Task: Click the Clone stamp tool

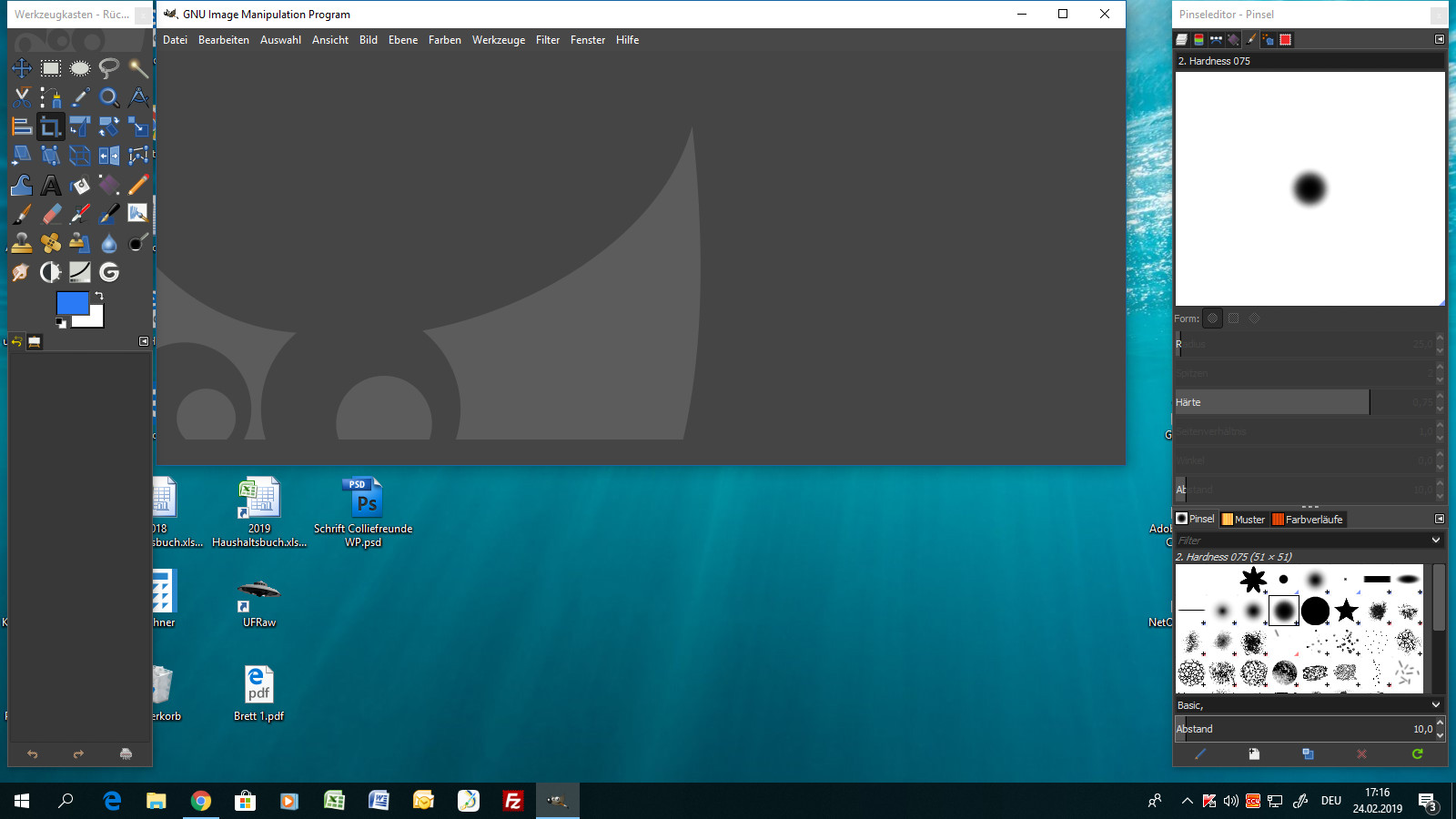Action: 22,243
